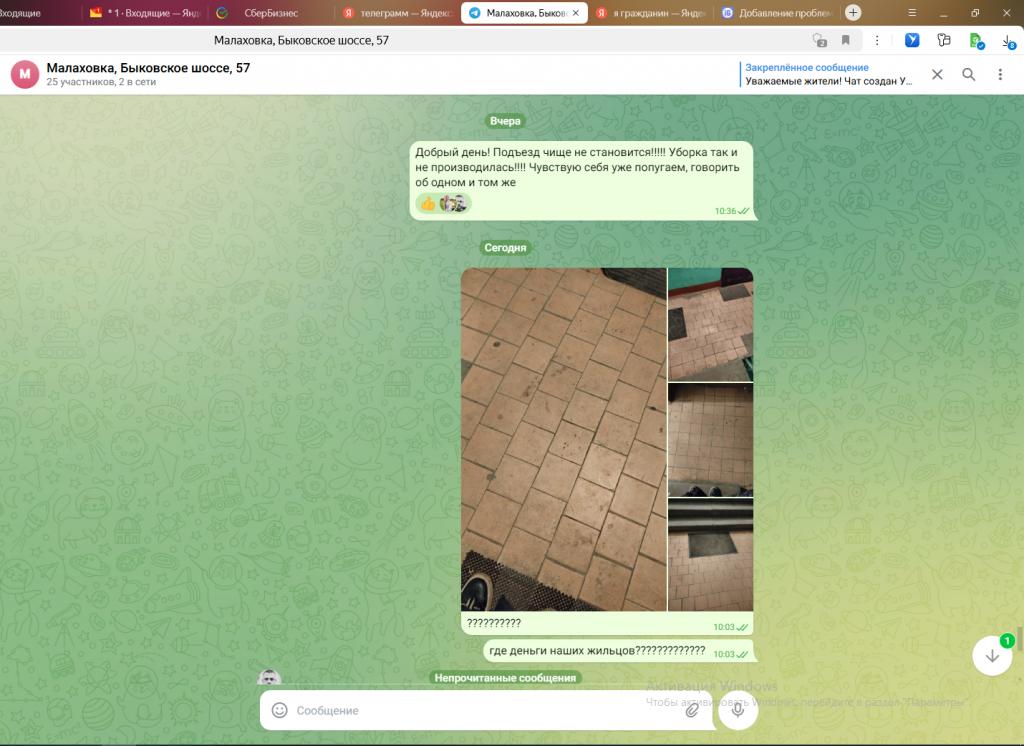
Task: Switch to the 'я гражданин' Yandex tab
Action: [650, 13]
